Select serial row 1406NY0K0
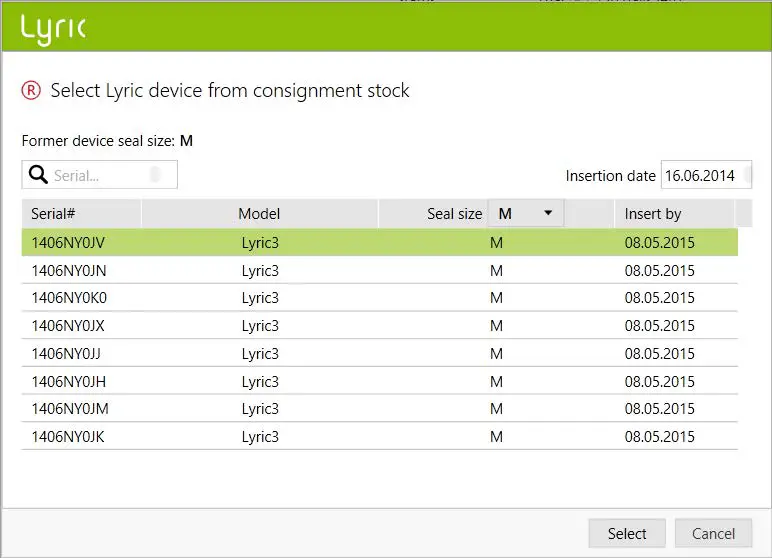The height and width of the screenshot is (558, 772). click(380, 297)
